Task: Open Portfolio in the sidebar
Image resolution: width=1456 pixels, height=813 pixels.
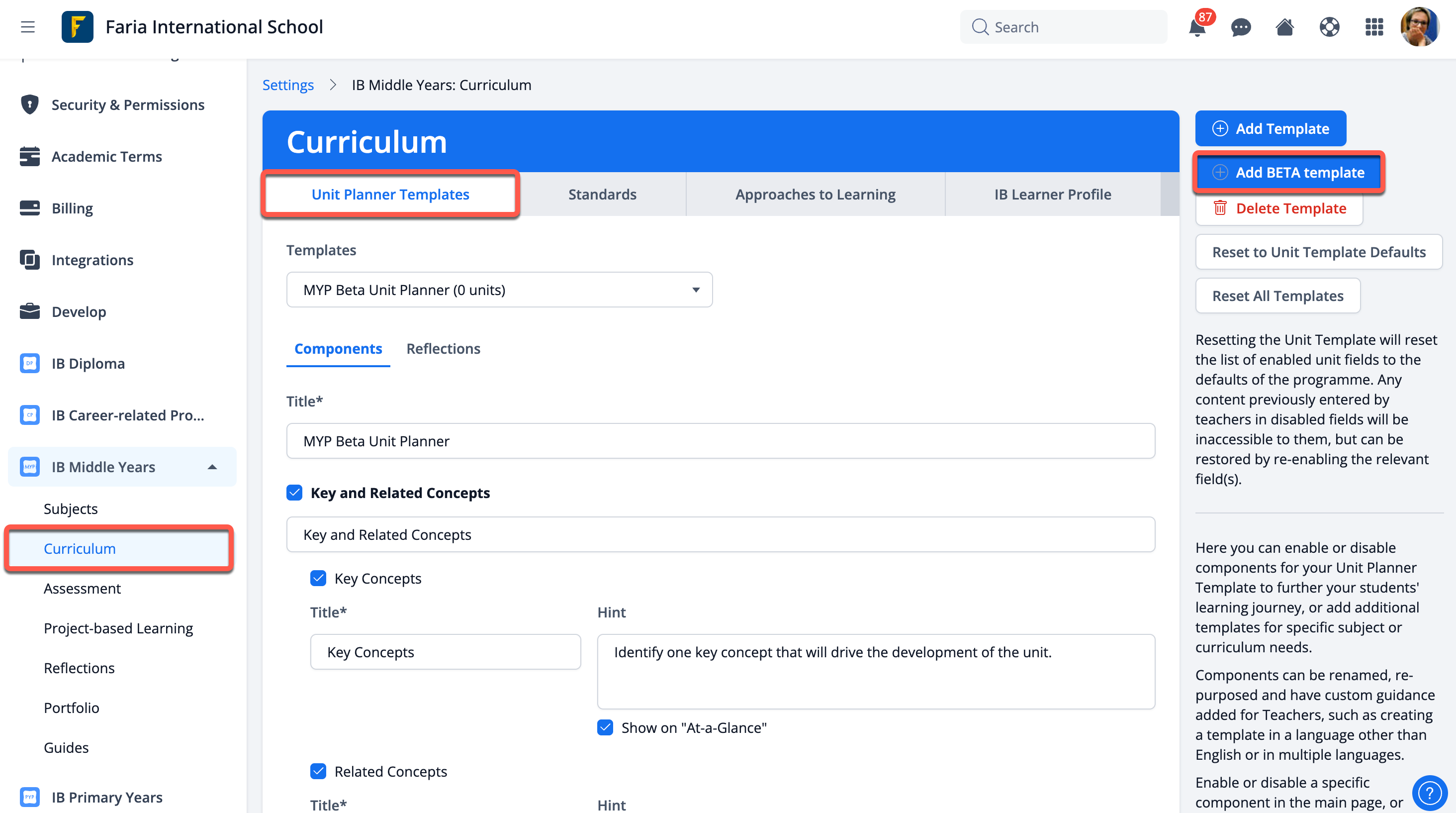Action: click(72, 708)
